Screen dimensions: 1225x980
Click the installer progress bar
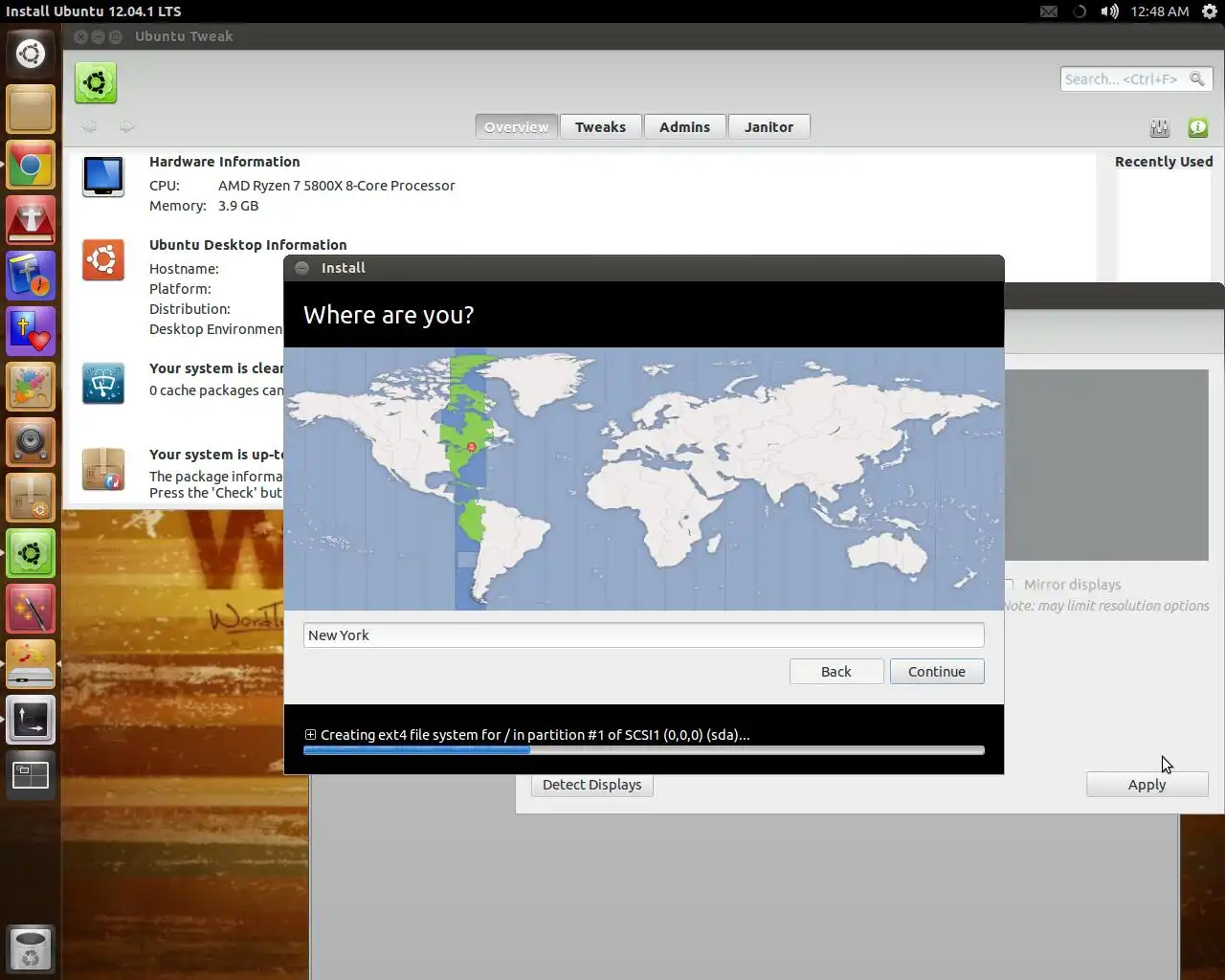(x=643, y=751)
